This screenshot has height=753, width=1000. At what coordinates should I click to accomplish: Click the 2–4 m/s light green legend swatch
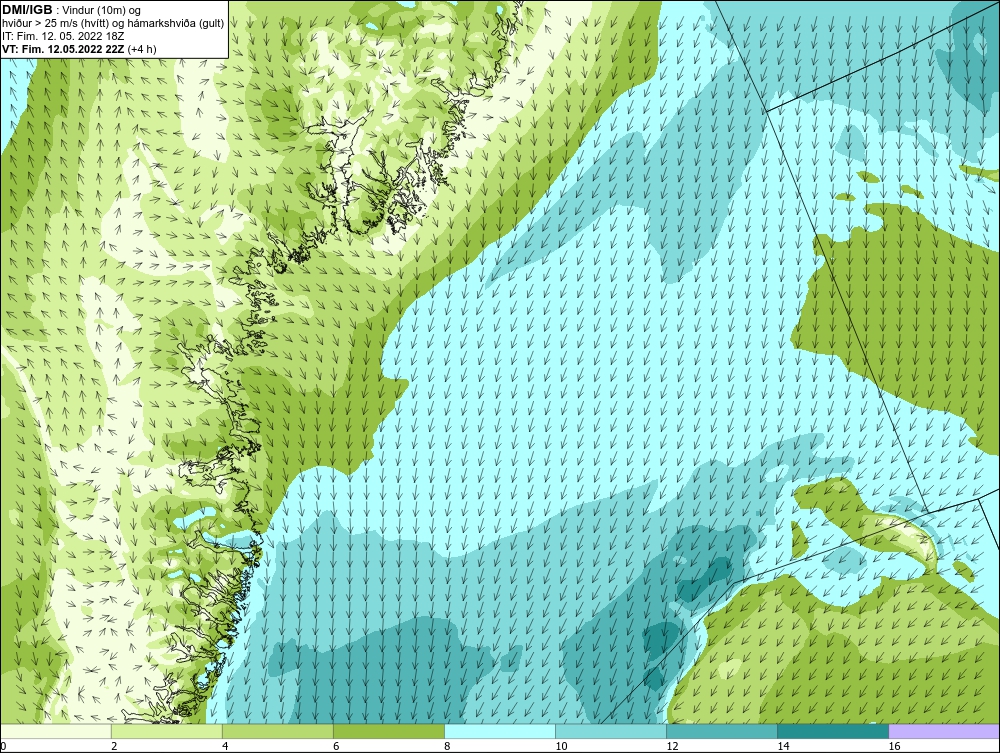tap(167, 731)
